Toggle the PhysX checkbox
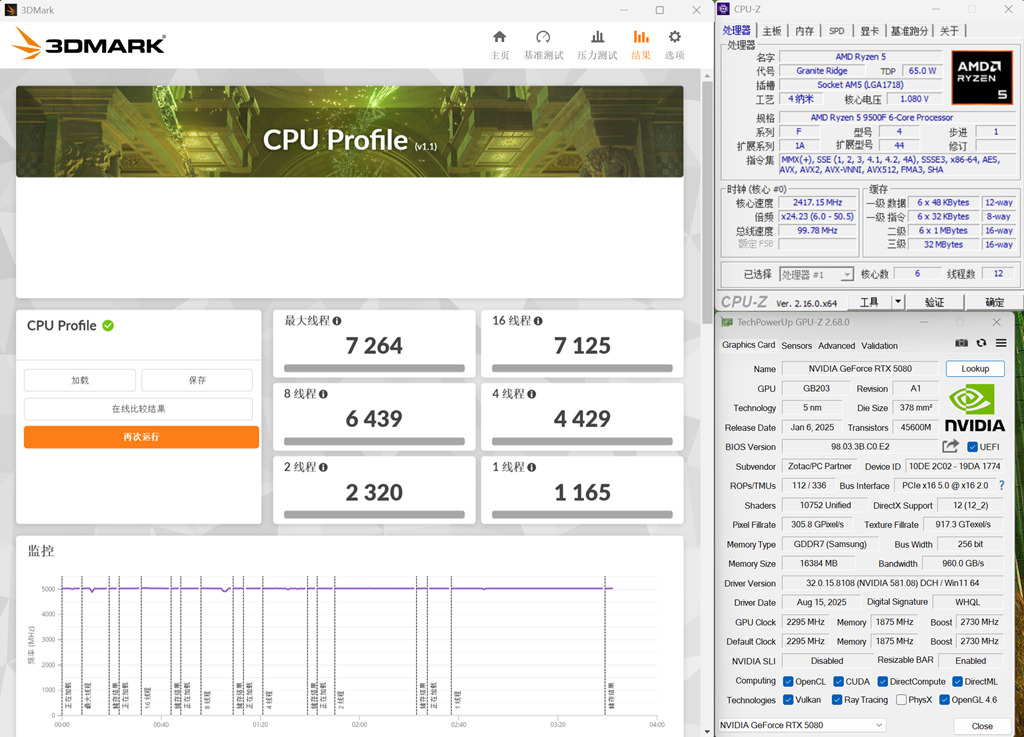The image size is (1024, 737). pos(902,700)
